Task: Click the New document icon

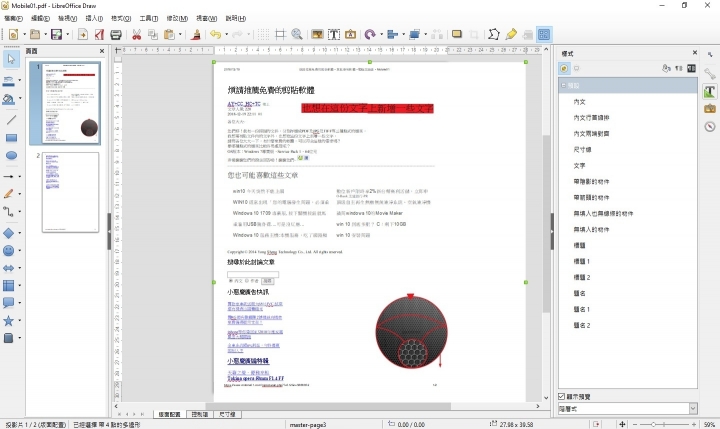Action: pyautogui.click(x=13, y=34)
